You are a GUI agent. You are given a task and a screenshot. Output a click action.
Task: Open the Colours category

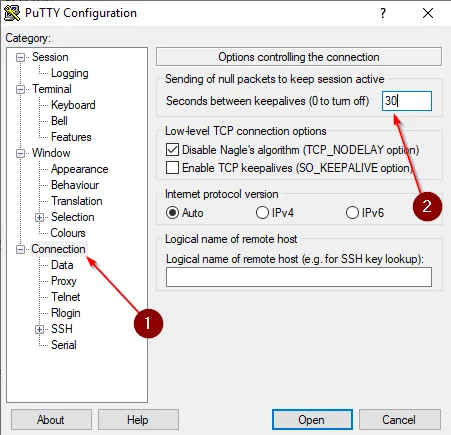[x=68, y=233]
